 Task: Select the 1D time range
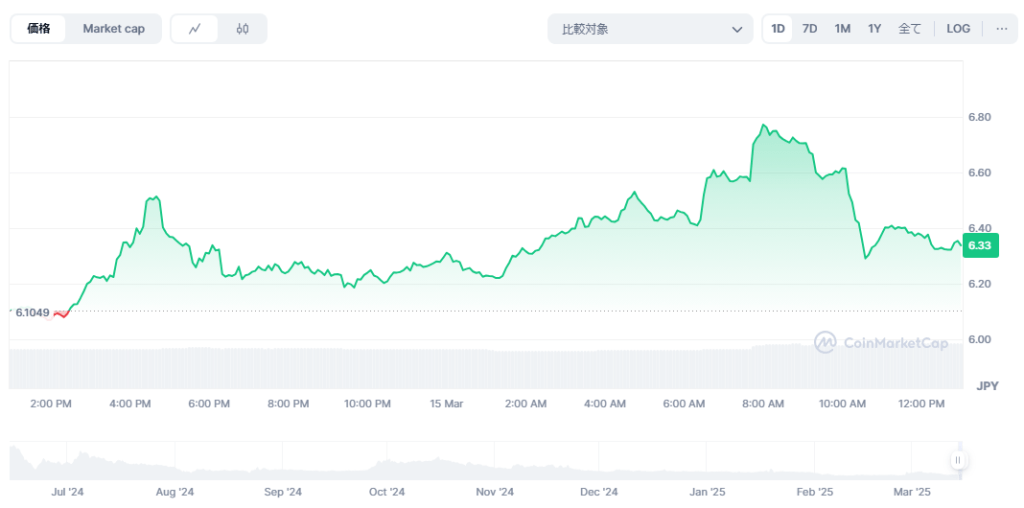pos(778,29)
